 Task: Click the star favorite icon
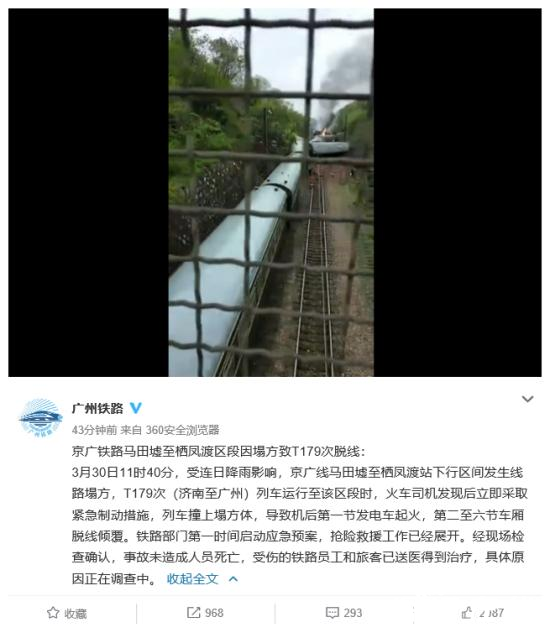[53, 613]
